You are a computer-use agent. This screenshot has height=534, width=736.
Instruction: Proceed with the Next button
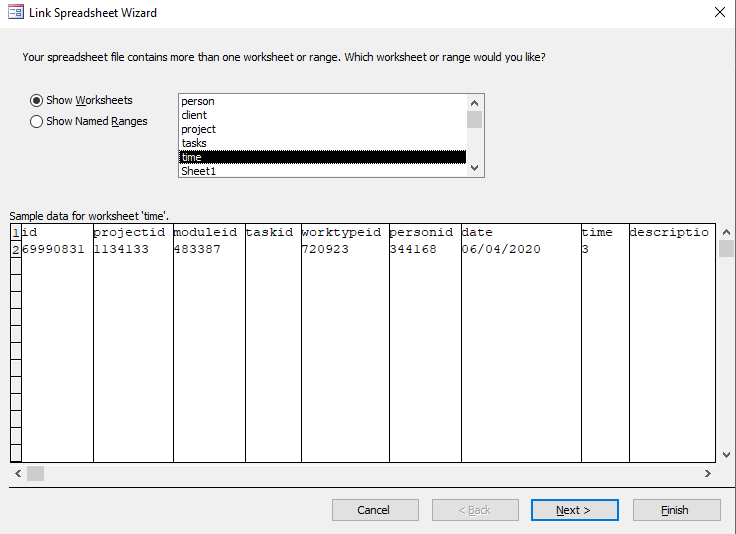[574, 510]
